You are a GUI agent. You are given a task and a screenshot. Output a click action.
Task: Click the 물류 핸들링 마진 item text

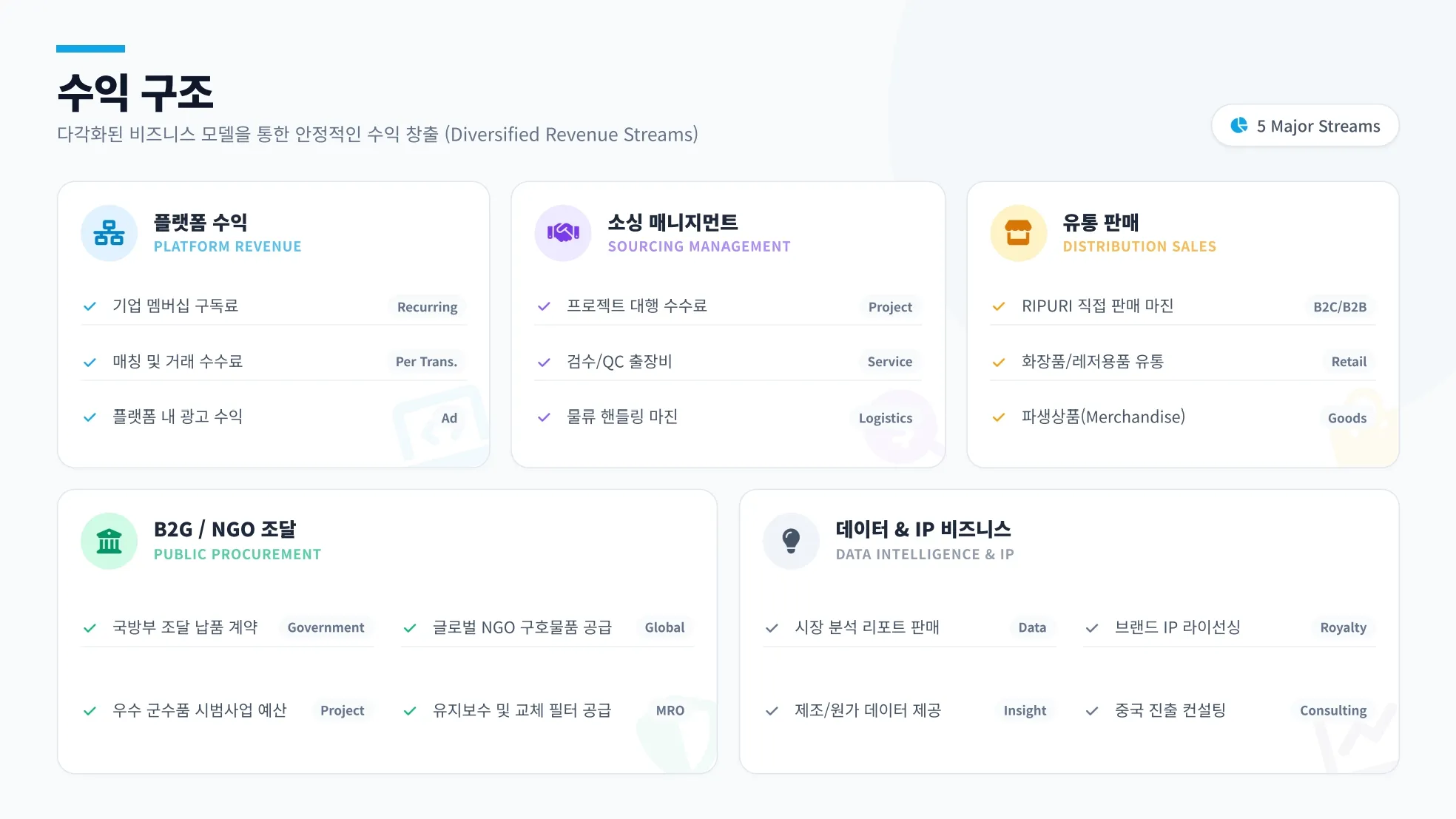tap(622, 417)
